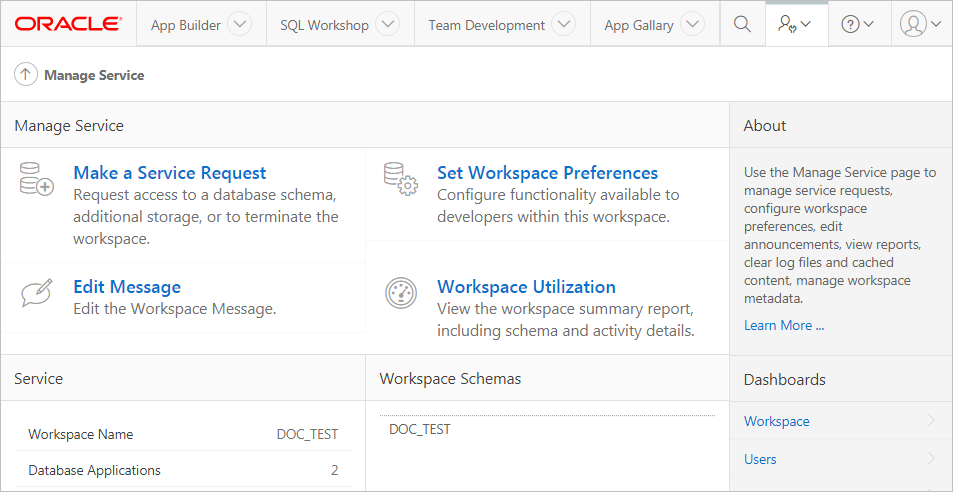Expand the App Builder dropdown arrow
This screenshot has width=953, height=492.
pos(239,25)
